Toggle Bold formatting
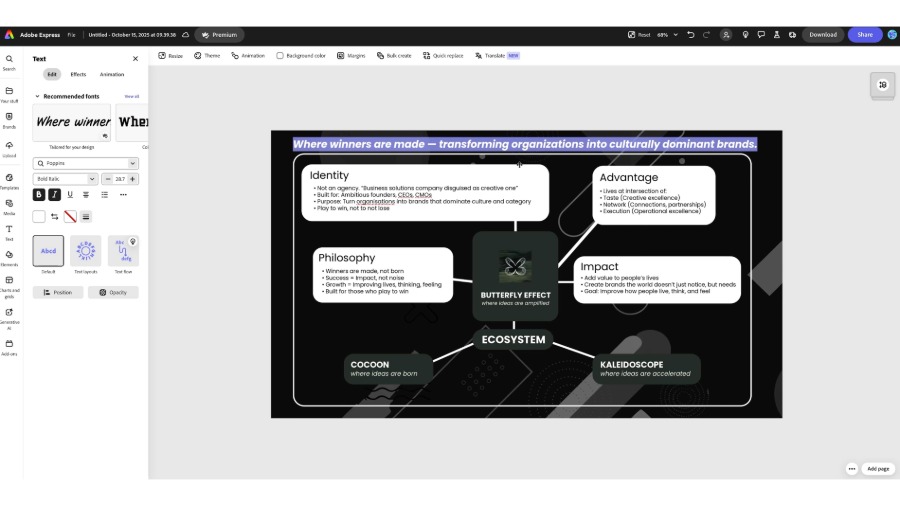The width and height of the screenshot is (900, 506). pos(38,194)
